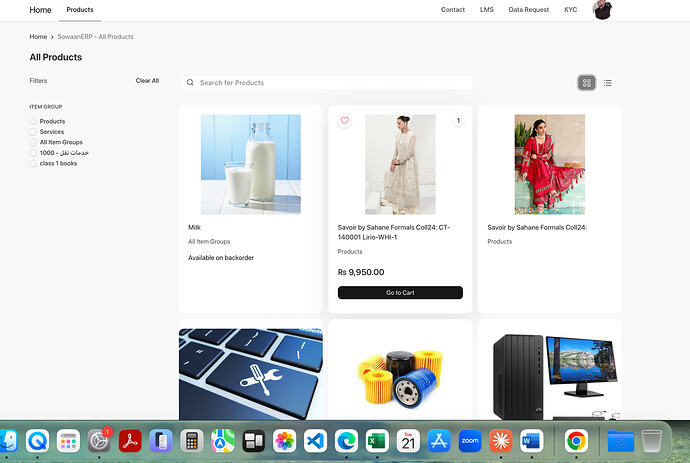The image size is (690, 463).
Task: Open Visual Studio Code from the dock
Action: 315,441
